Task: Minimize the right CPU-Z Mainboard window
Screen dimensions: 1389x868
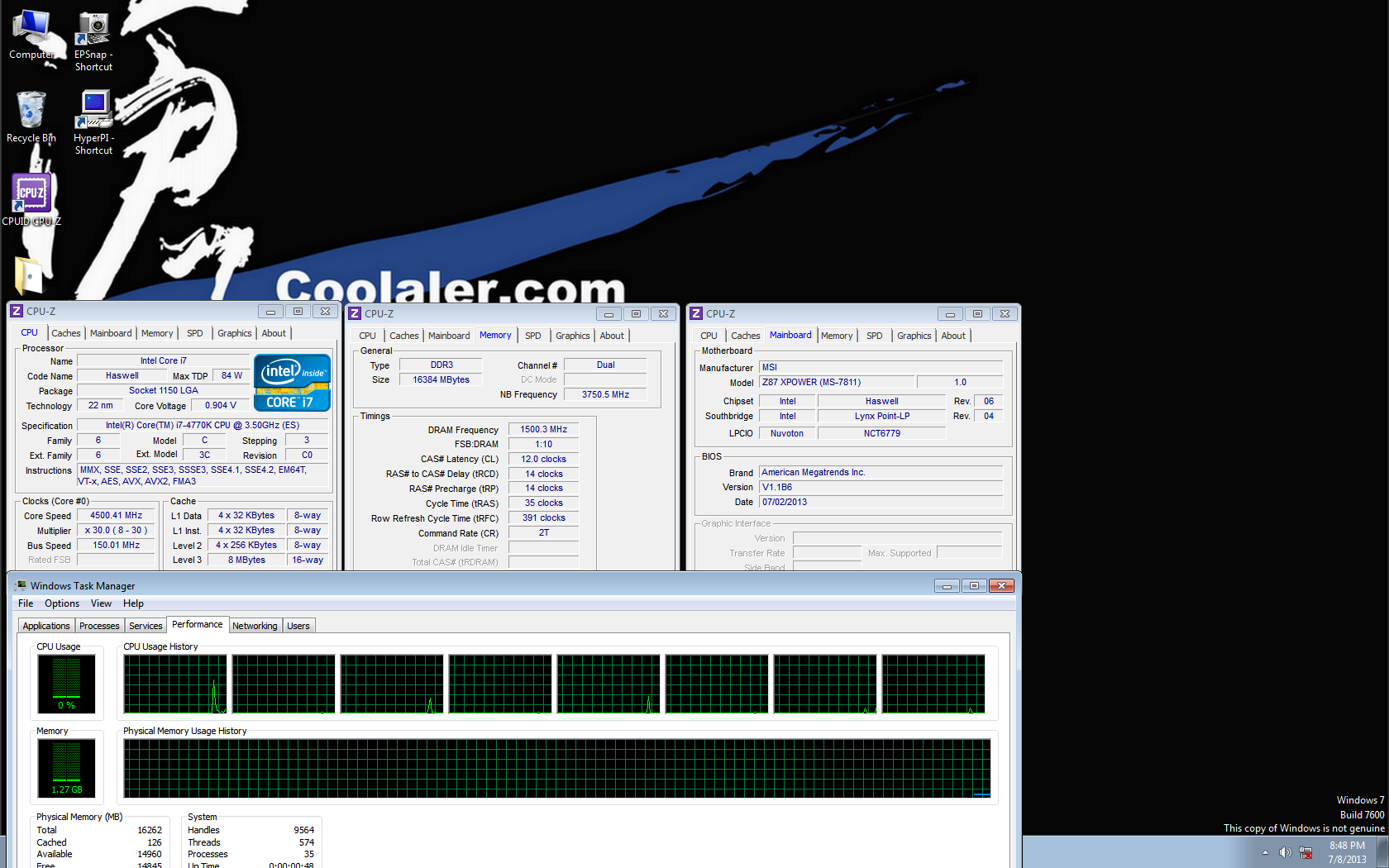Action: click(x=950, y=314)
